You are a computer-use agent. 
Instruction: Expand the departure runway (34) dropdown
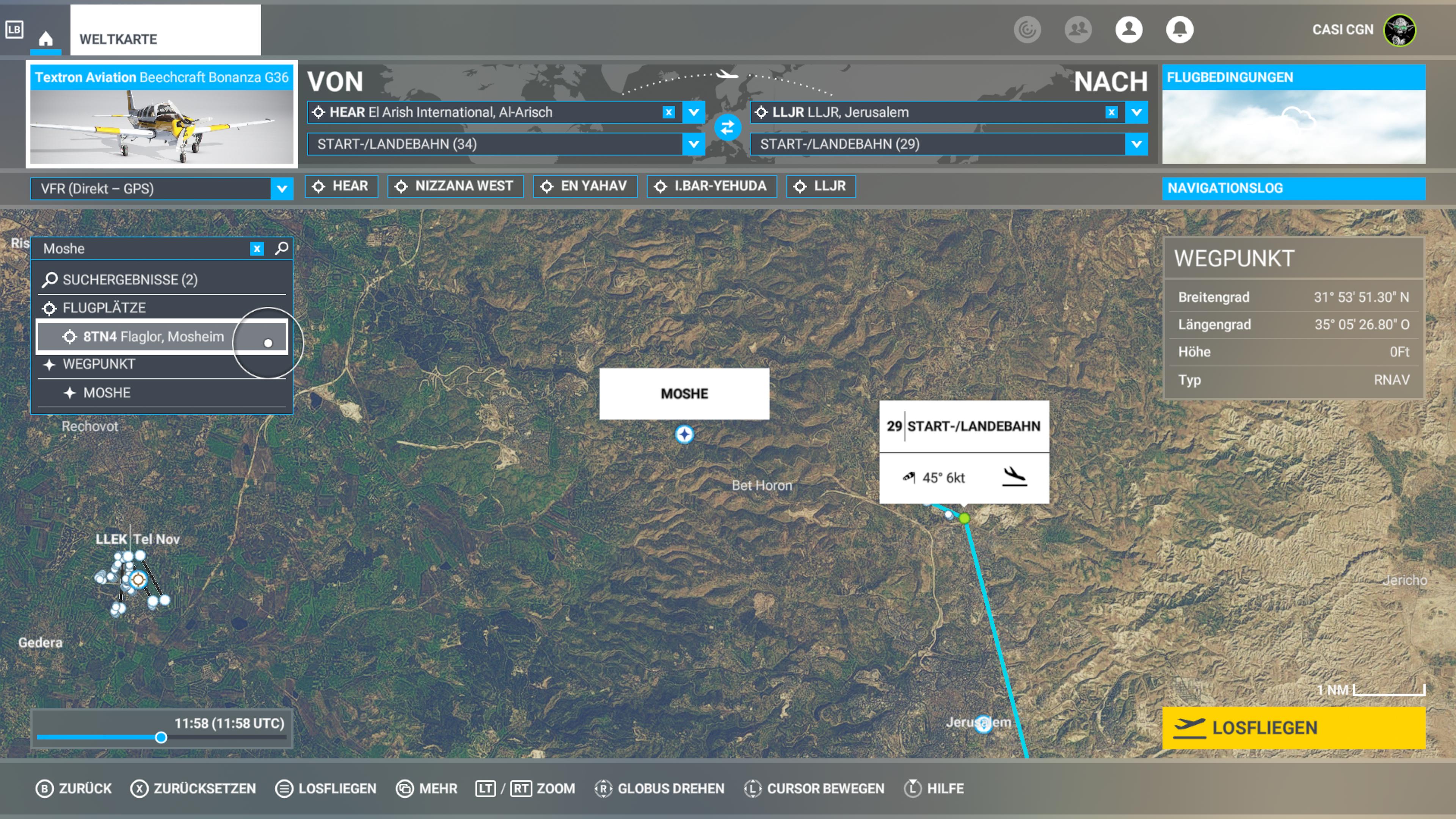coord(693,144)
